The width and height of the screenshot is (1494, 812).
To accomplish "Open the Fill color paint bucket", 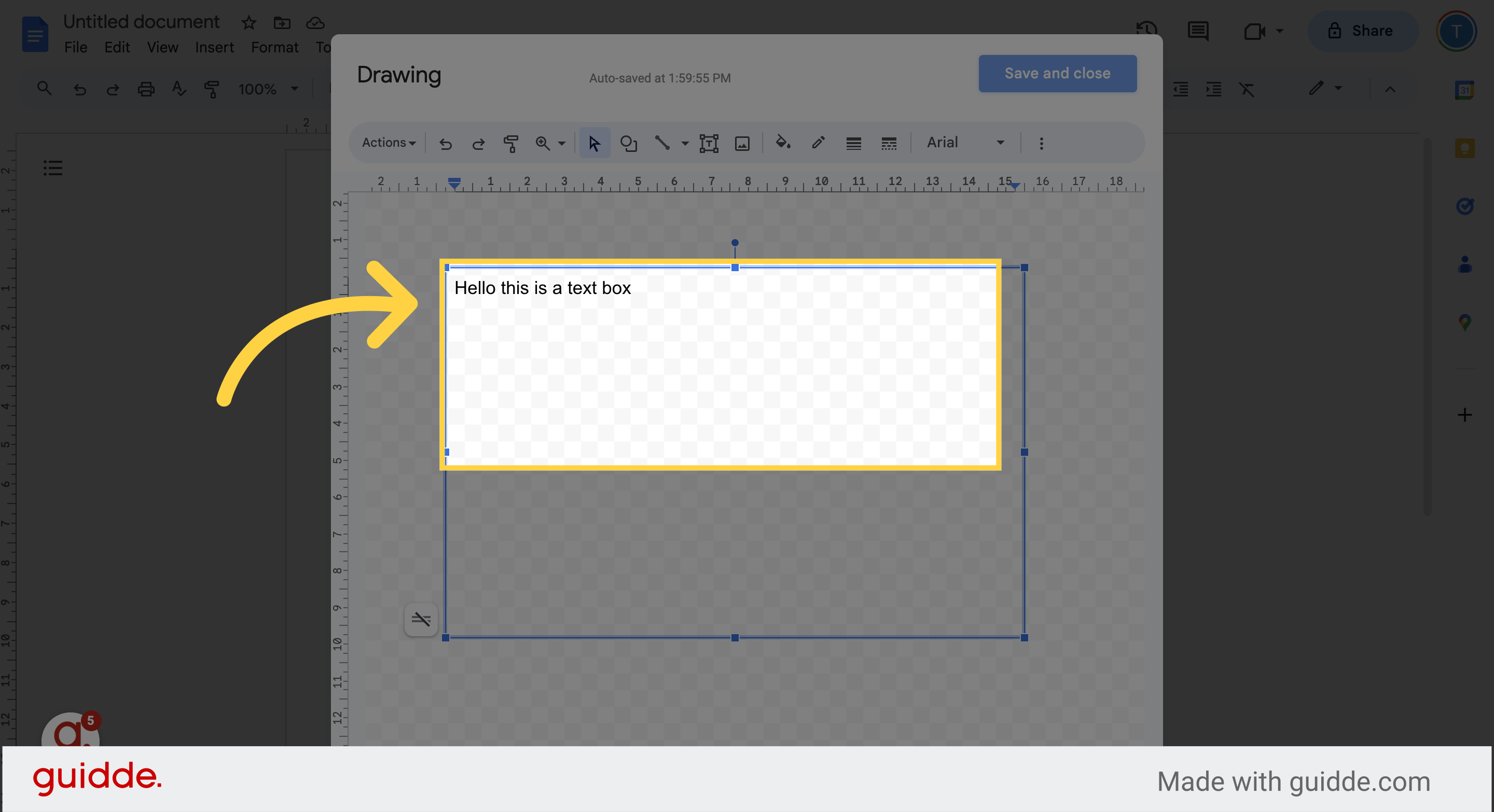I will click(783, 143).
